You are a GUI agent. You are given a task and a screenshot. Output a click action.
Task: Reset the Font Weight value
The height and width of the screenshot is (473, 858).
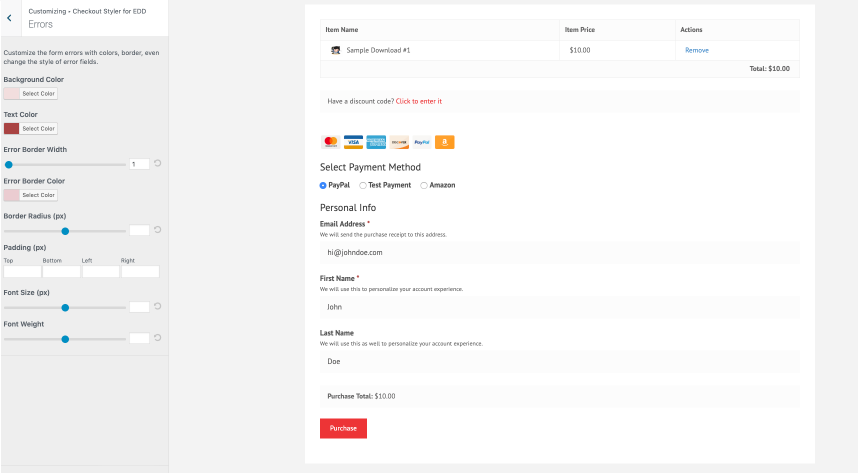pos(158,338)
